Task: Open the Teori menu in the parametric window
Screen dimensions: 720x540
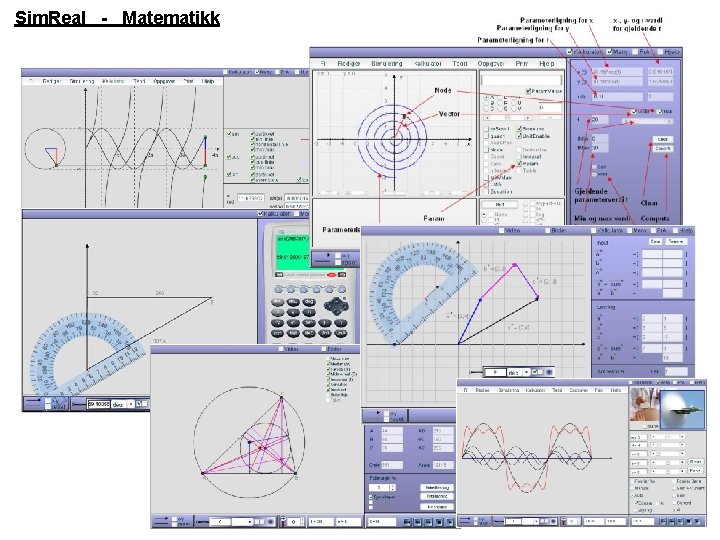Action: coord(460,63)
